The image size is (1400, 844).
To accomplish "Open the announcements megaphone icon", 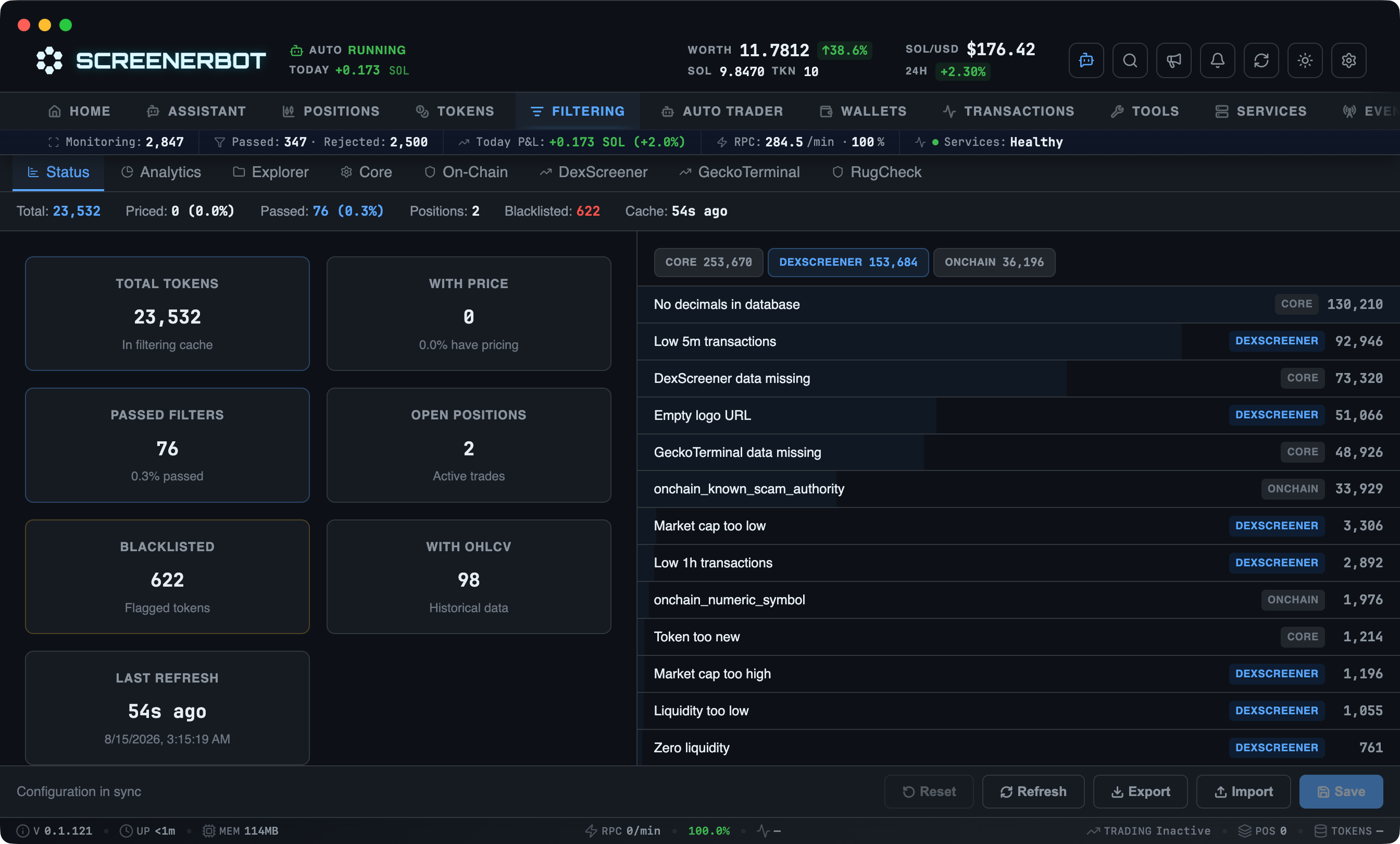I will [x=1173, y=60].
